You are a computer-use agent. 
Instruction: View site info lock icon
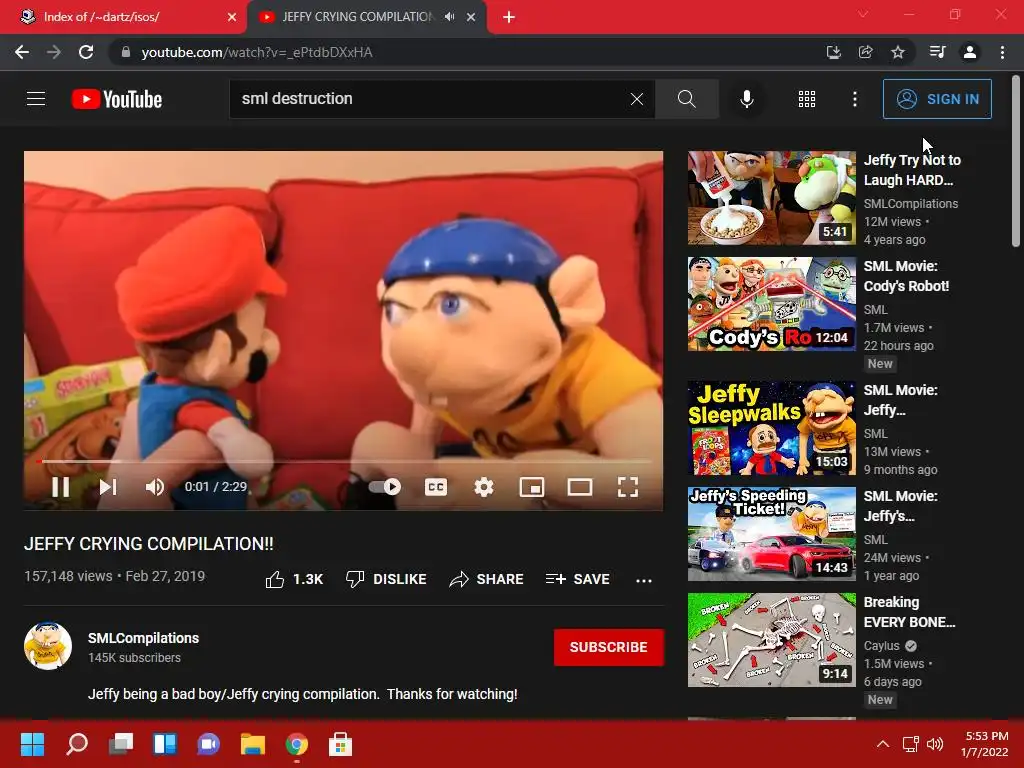126,52
